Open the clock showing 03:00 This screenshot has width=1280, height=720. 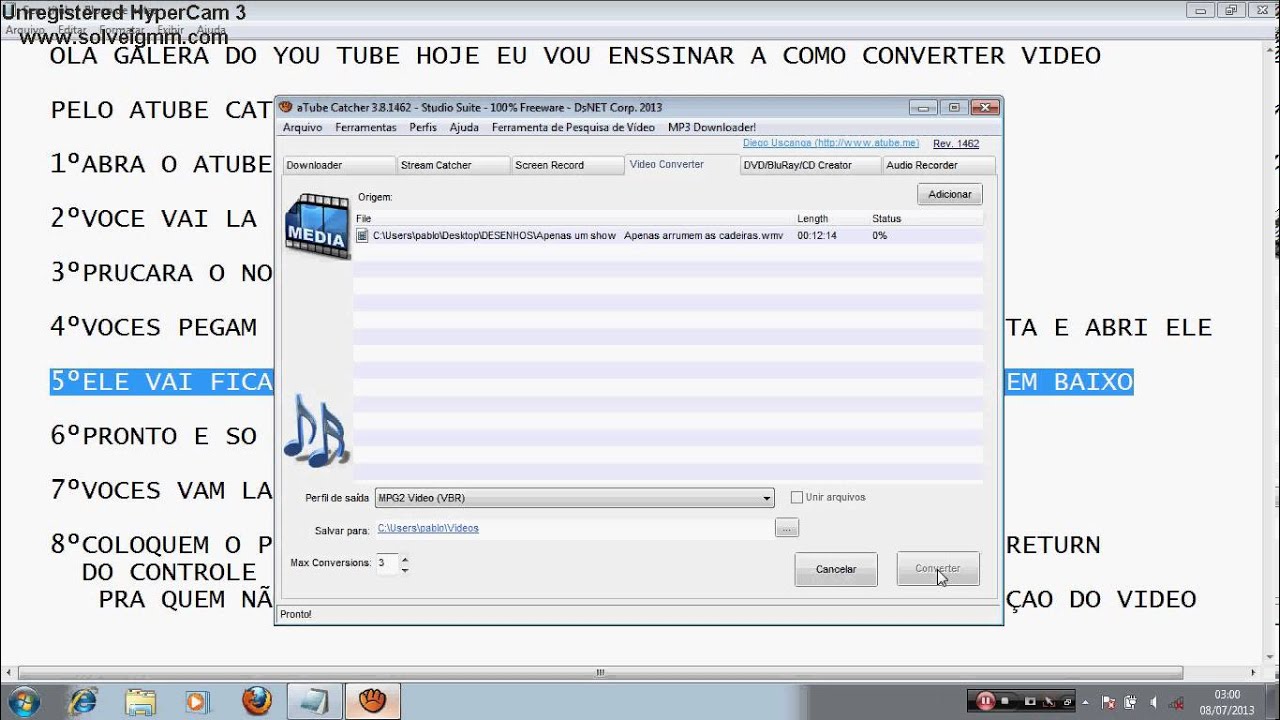[x=1227, y=702]
